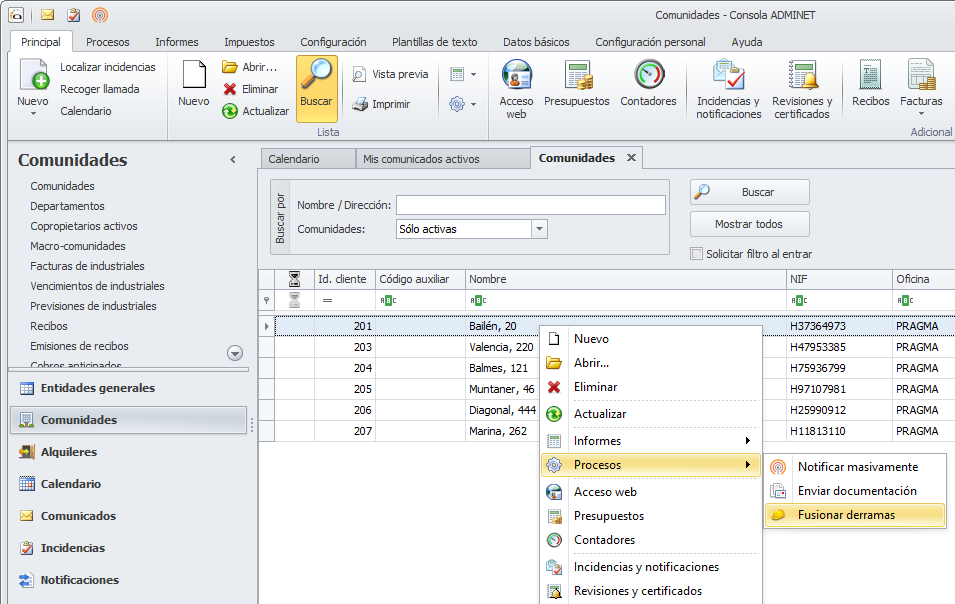This screenshot has height=604, width=955.
Task: Click the Buscar magnifier in ribbon
Action: pos(317,86)
